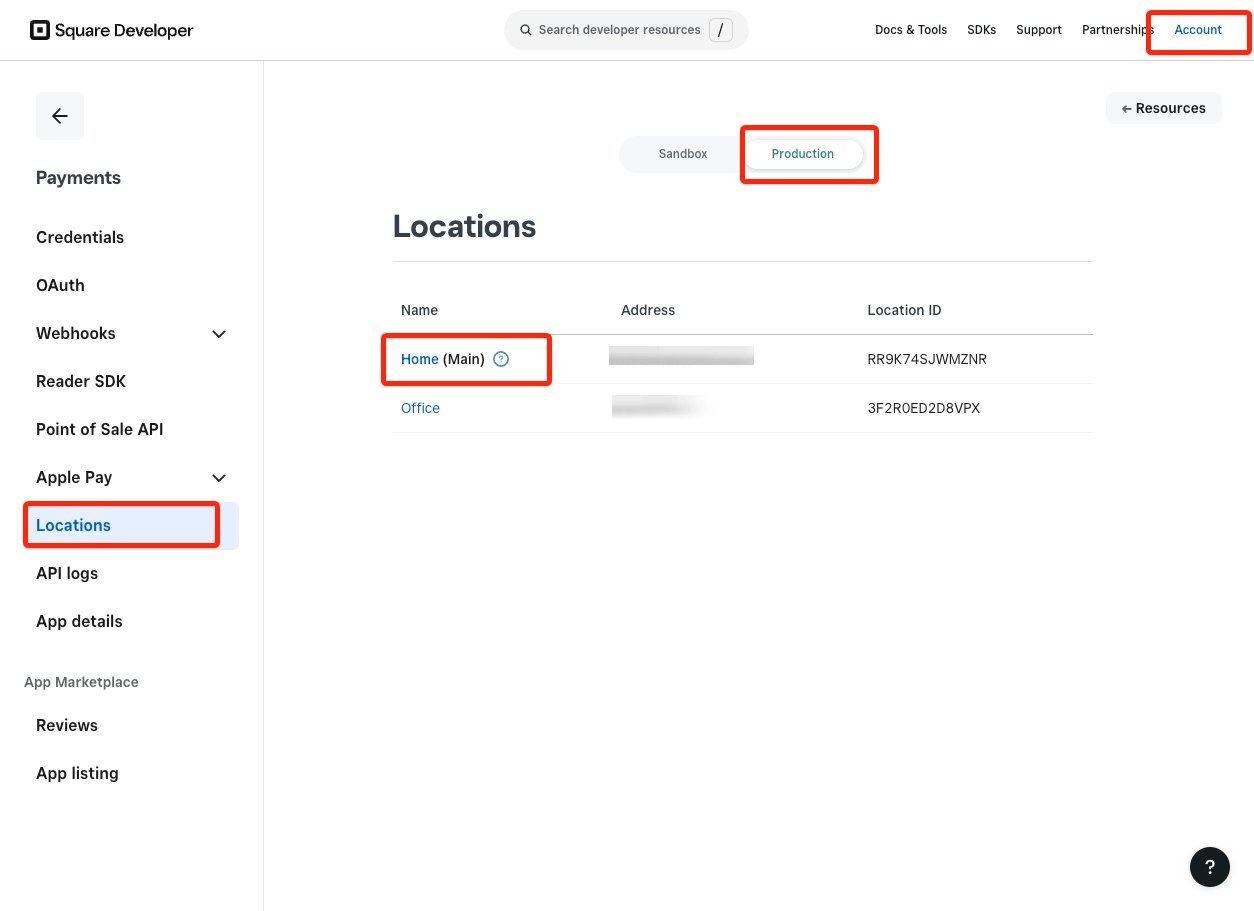
Task: Open Reader SDK in sidebar
Action: point(81,381)
